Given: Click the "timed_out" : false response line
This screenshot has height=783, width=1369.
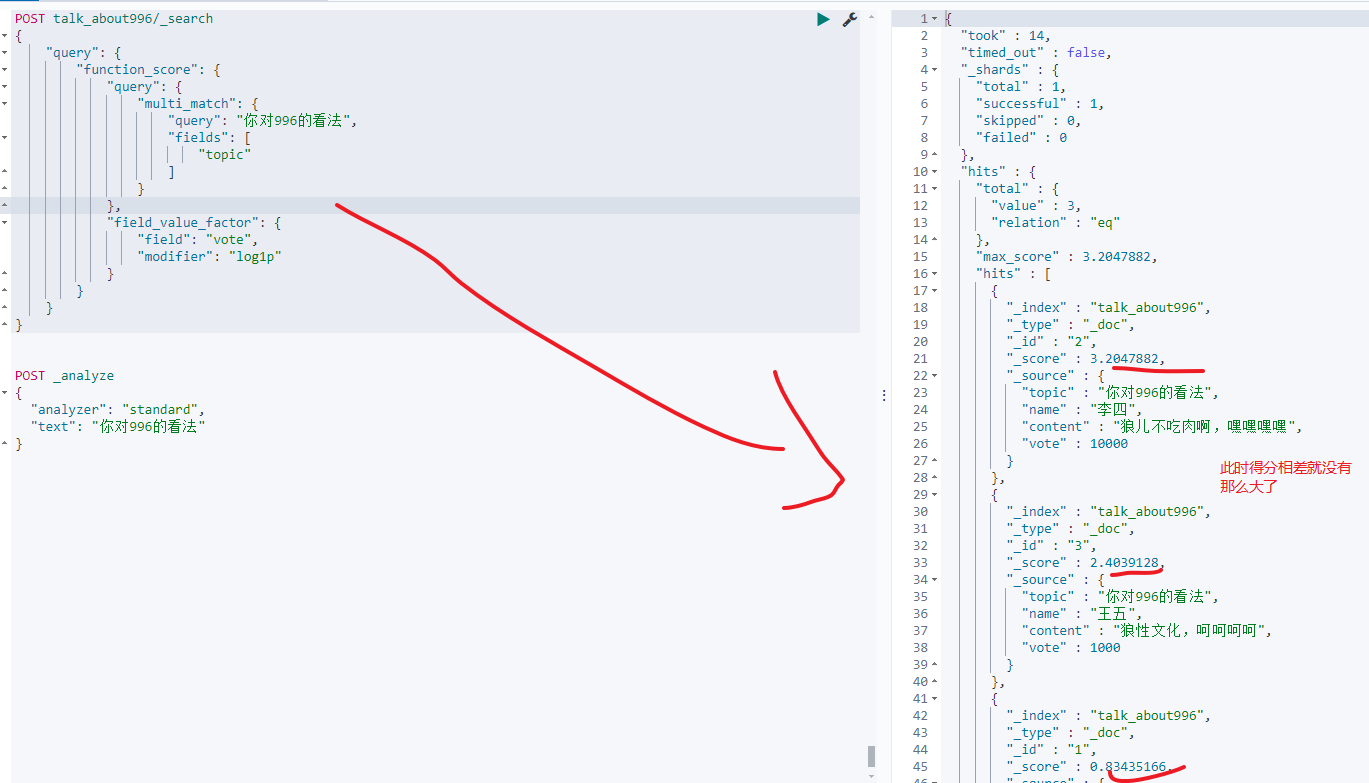Looking at the screenshot, I should click(x=1036, y=53).
